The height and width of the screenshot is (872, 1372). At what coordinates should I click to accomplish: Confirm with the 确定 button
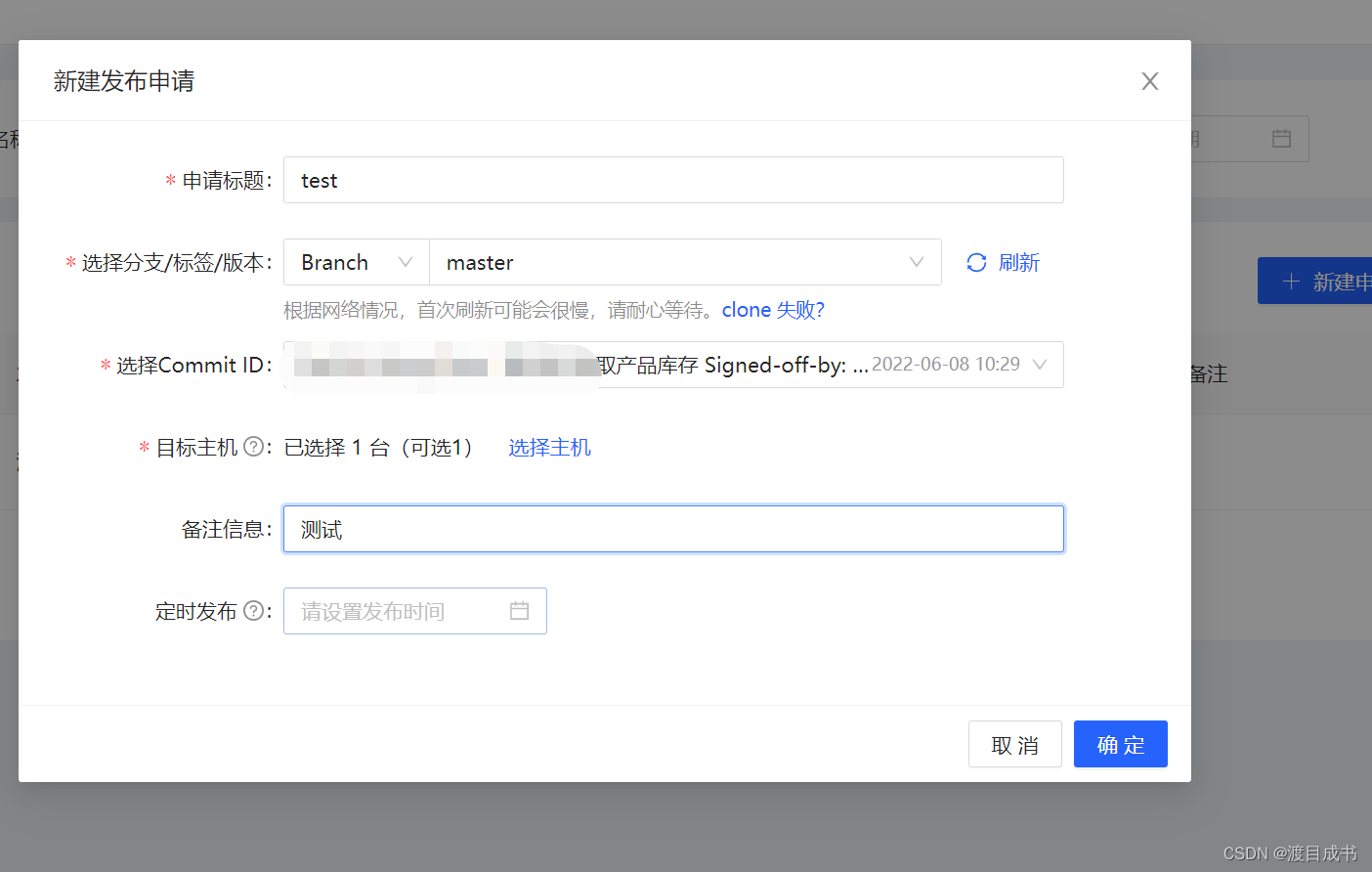(1120, 744)
